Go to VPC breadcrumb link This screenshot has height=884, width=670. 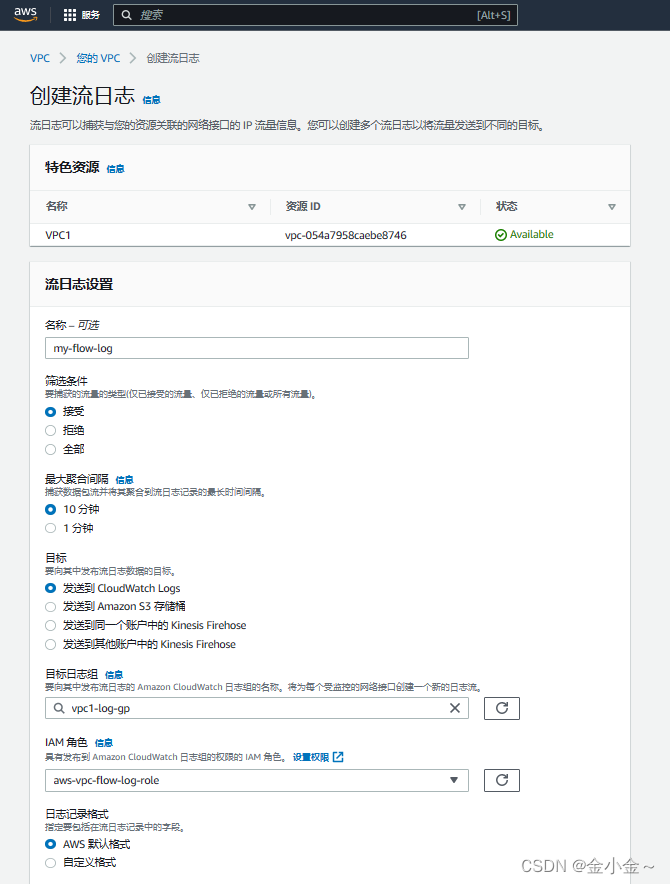pos(39,58)
